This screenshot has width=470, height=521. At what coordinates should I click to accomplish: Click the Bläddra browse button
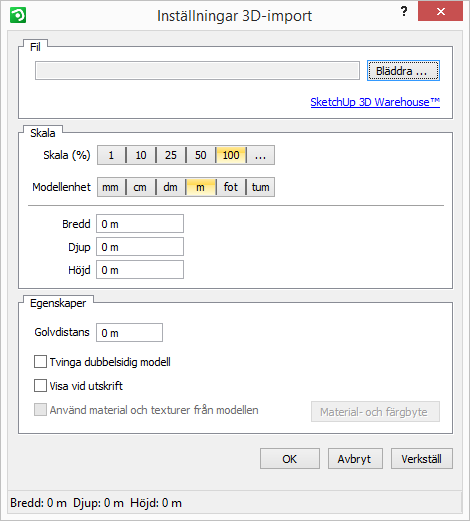(403, 71)
